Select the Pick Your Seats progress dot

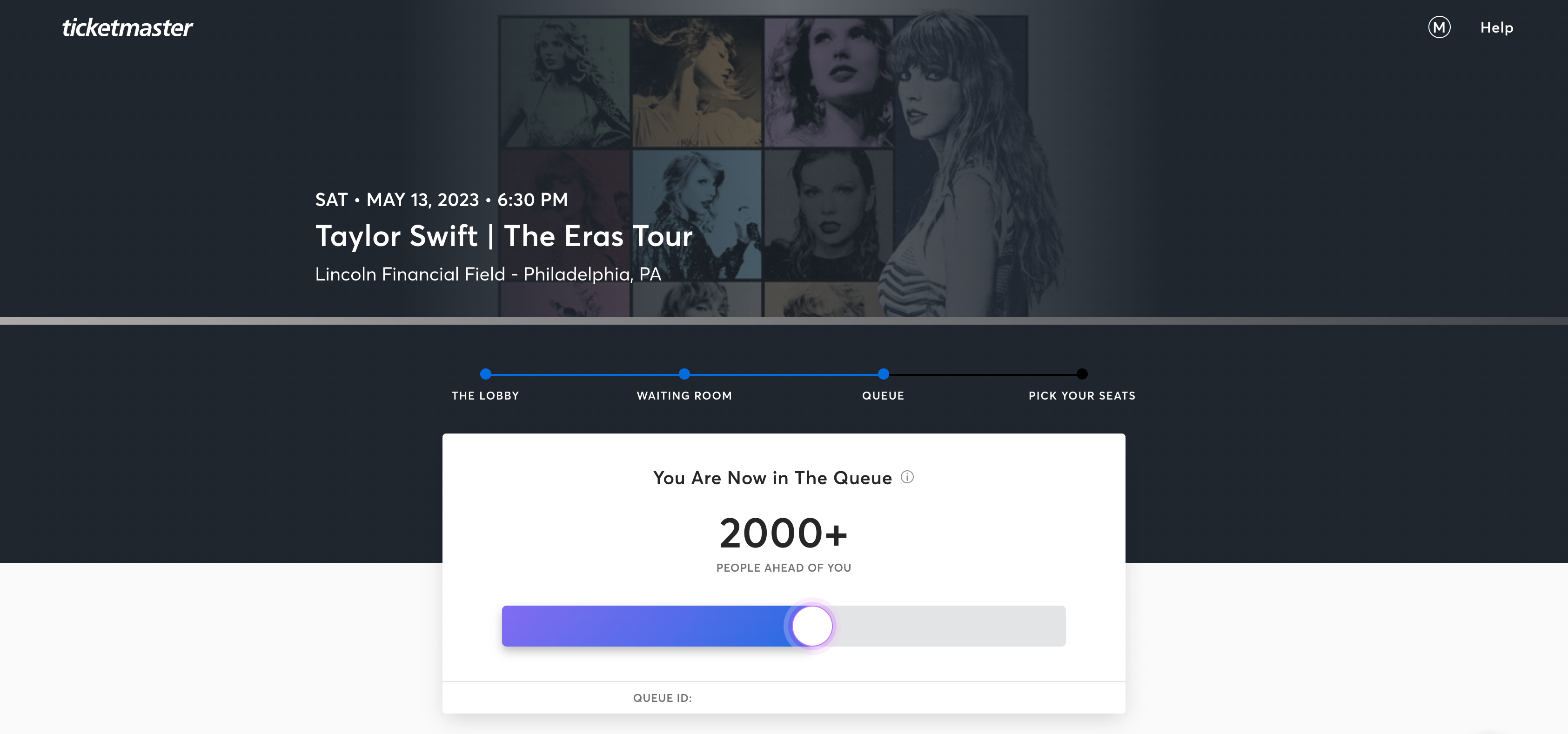pos(1082,374)
